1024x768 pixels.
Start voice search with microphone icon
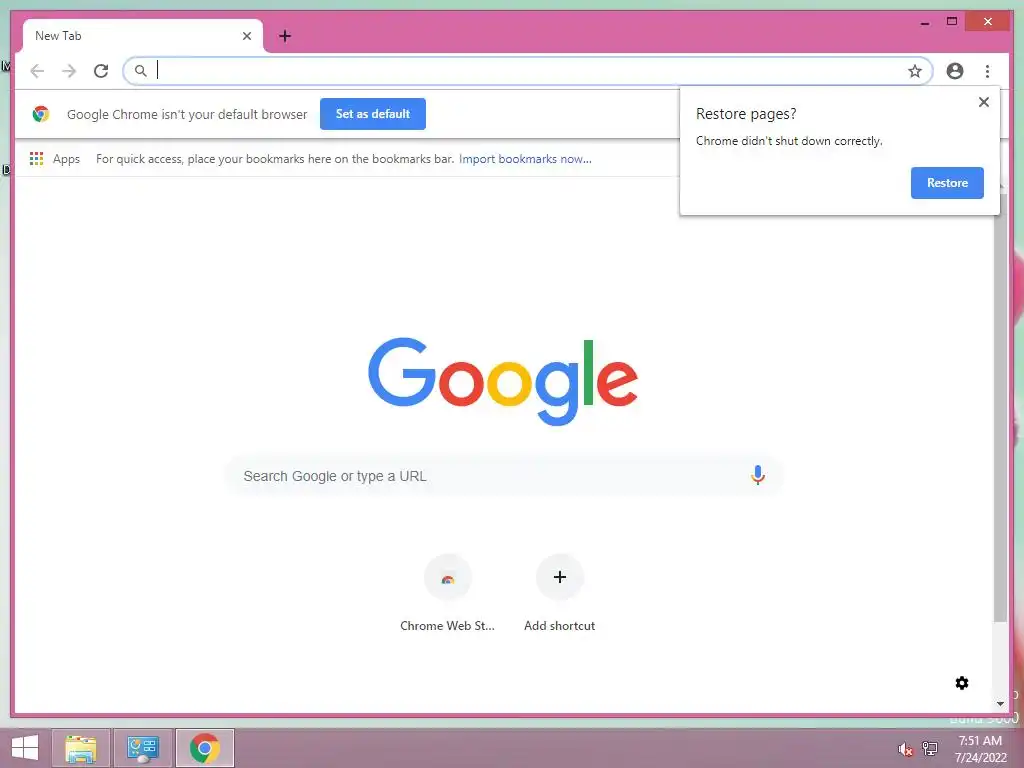758,475
